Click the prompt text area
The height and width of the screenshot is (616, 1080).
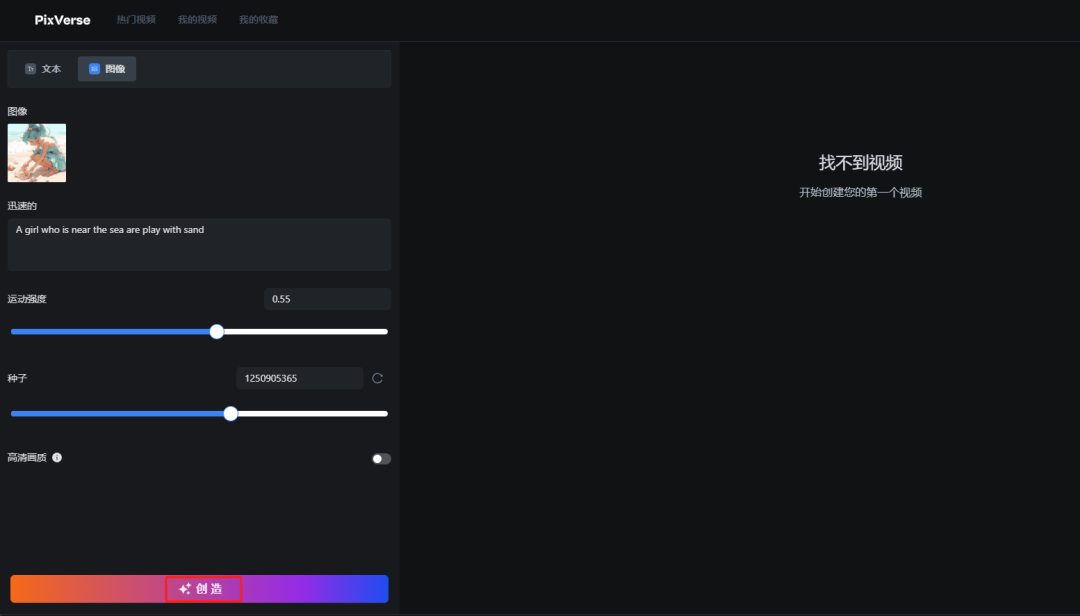[199, 244]
